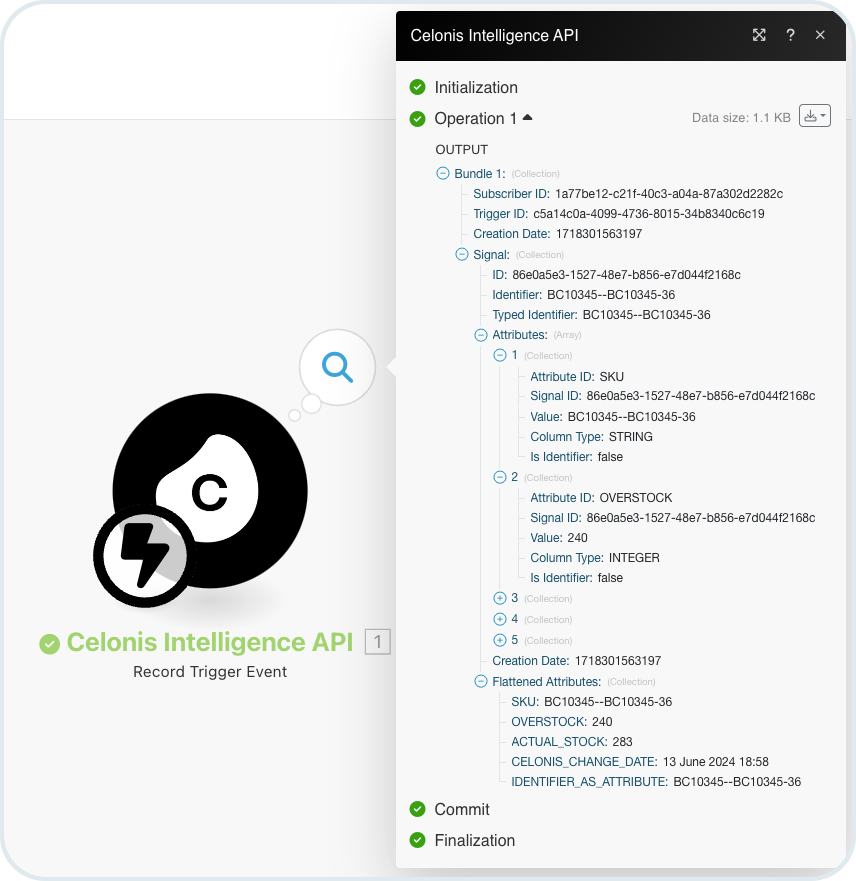Expand the panel to full screen
Screen dimensions: 856x881
point(759,35)
